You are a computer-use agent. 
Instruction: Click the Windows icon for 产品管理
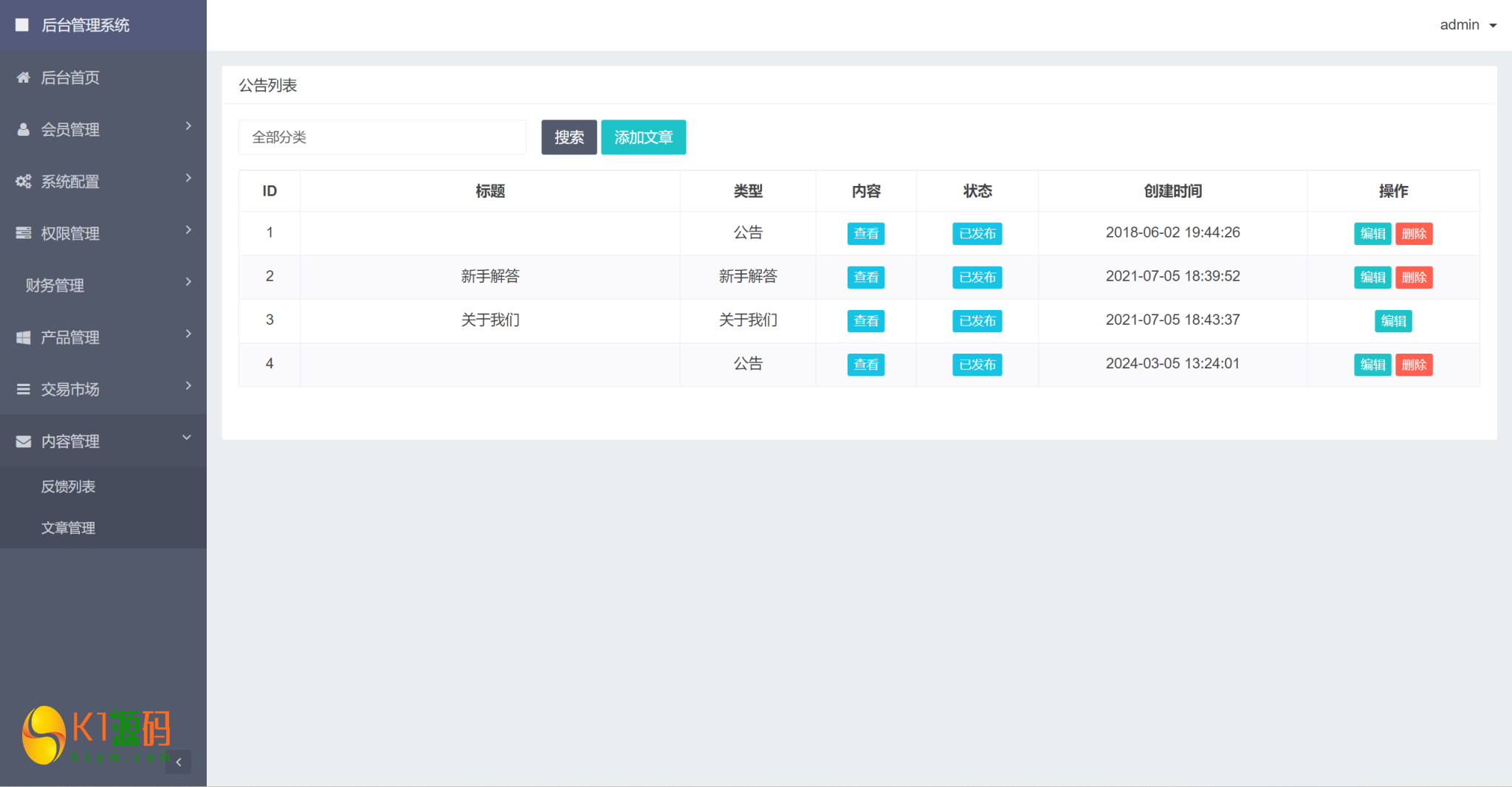coord(24,337)
